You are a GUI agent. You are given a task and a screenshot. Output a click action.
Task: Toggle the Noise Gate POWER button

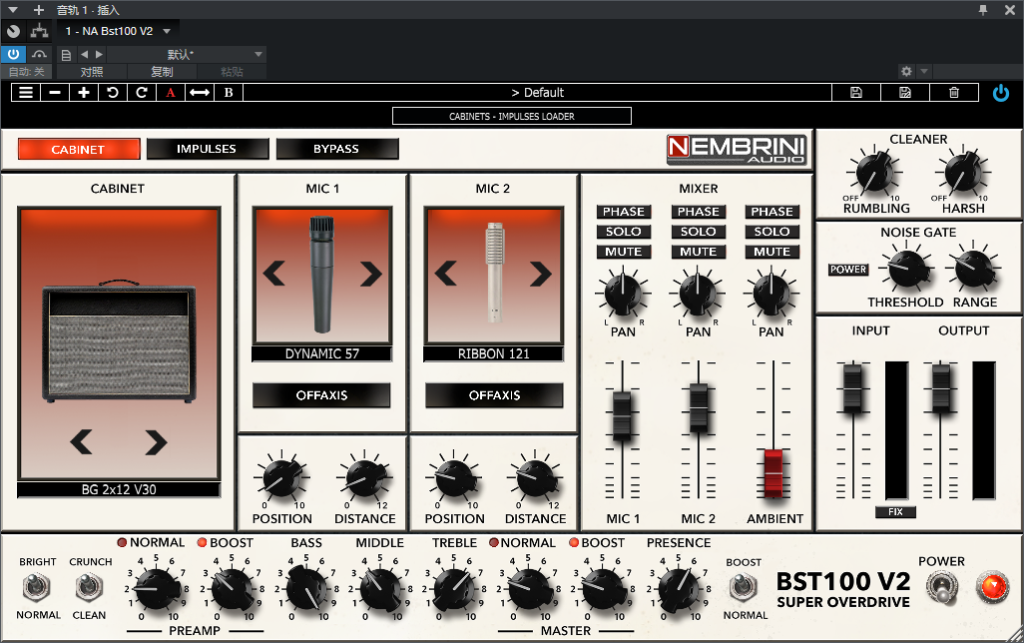pos(848,270)
